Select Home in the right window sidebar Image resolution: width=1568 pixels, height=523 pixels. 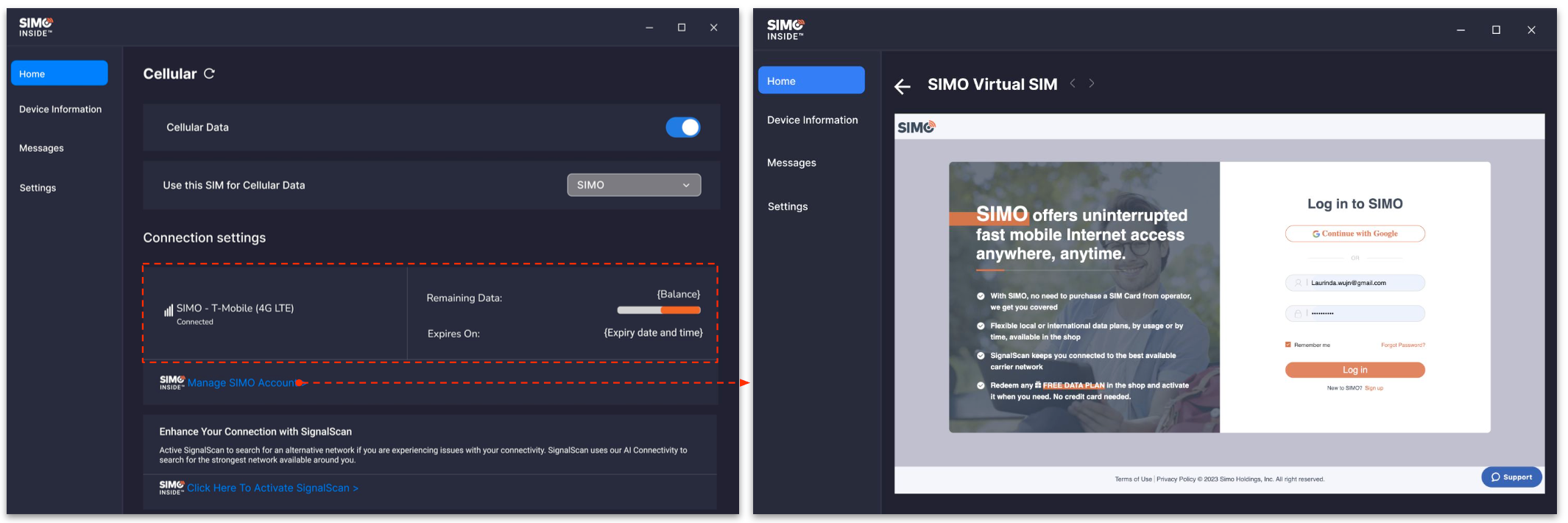[811, 80]
